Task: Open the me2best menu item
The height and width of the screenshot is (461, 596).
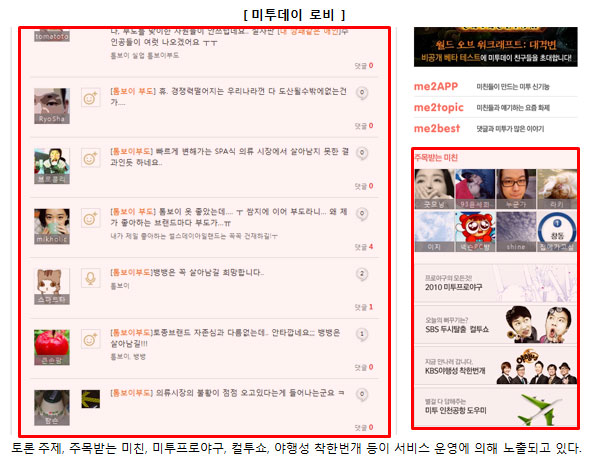Action: 437,128
